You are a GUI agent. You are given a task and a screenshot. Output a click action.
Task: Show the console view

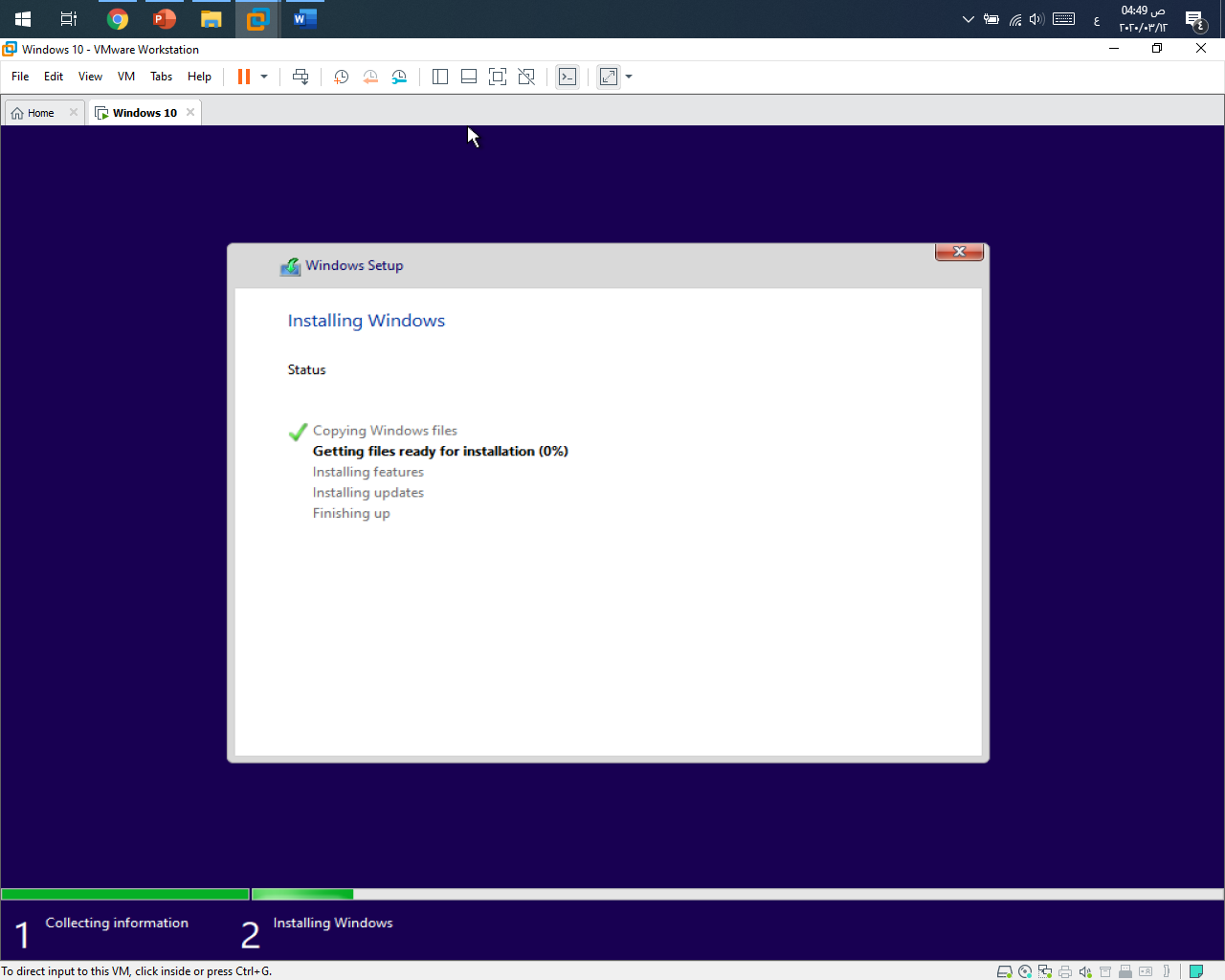coord(568,77)
